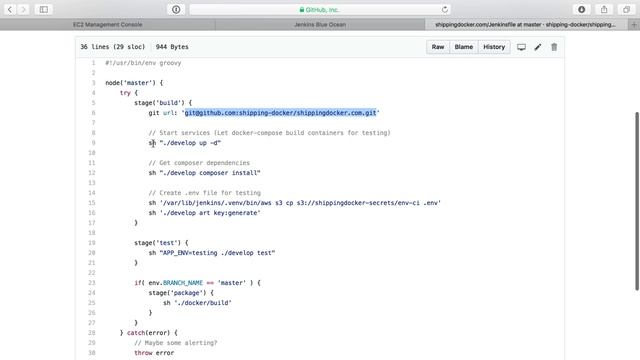Open the Share icon
The image size is (640, 360).
point(604,9)
